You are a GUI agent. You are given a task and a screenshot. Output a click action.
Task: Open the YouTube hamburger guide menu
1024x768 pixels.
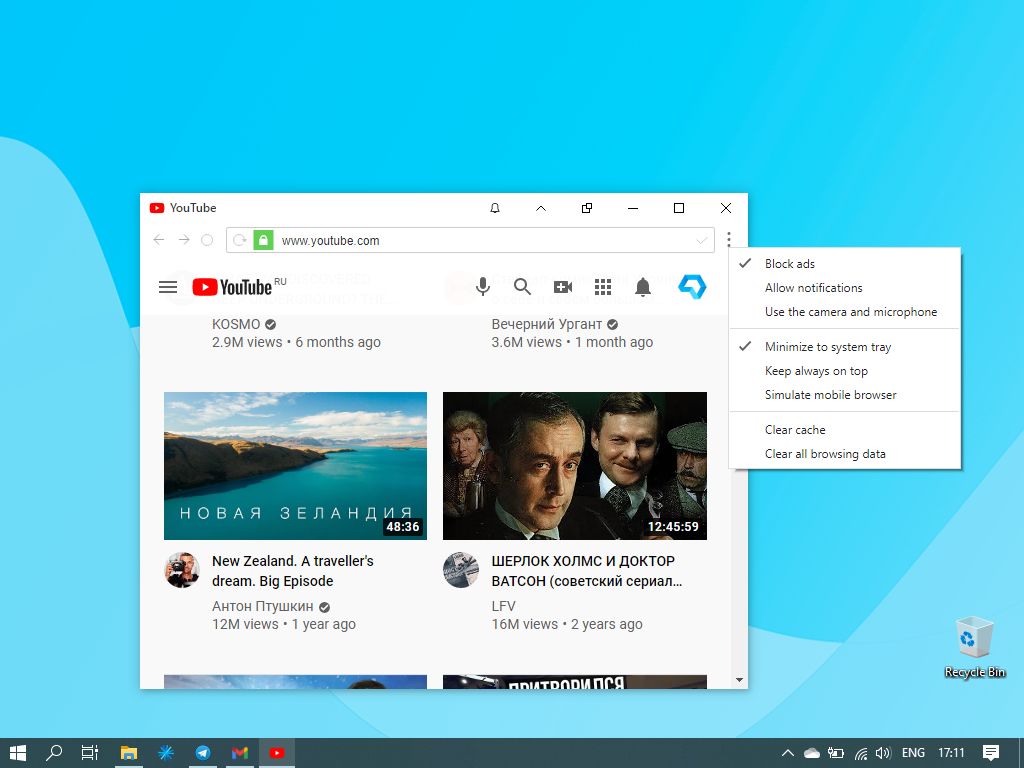(x=168, y=287)
